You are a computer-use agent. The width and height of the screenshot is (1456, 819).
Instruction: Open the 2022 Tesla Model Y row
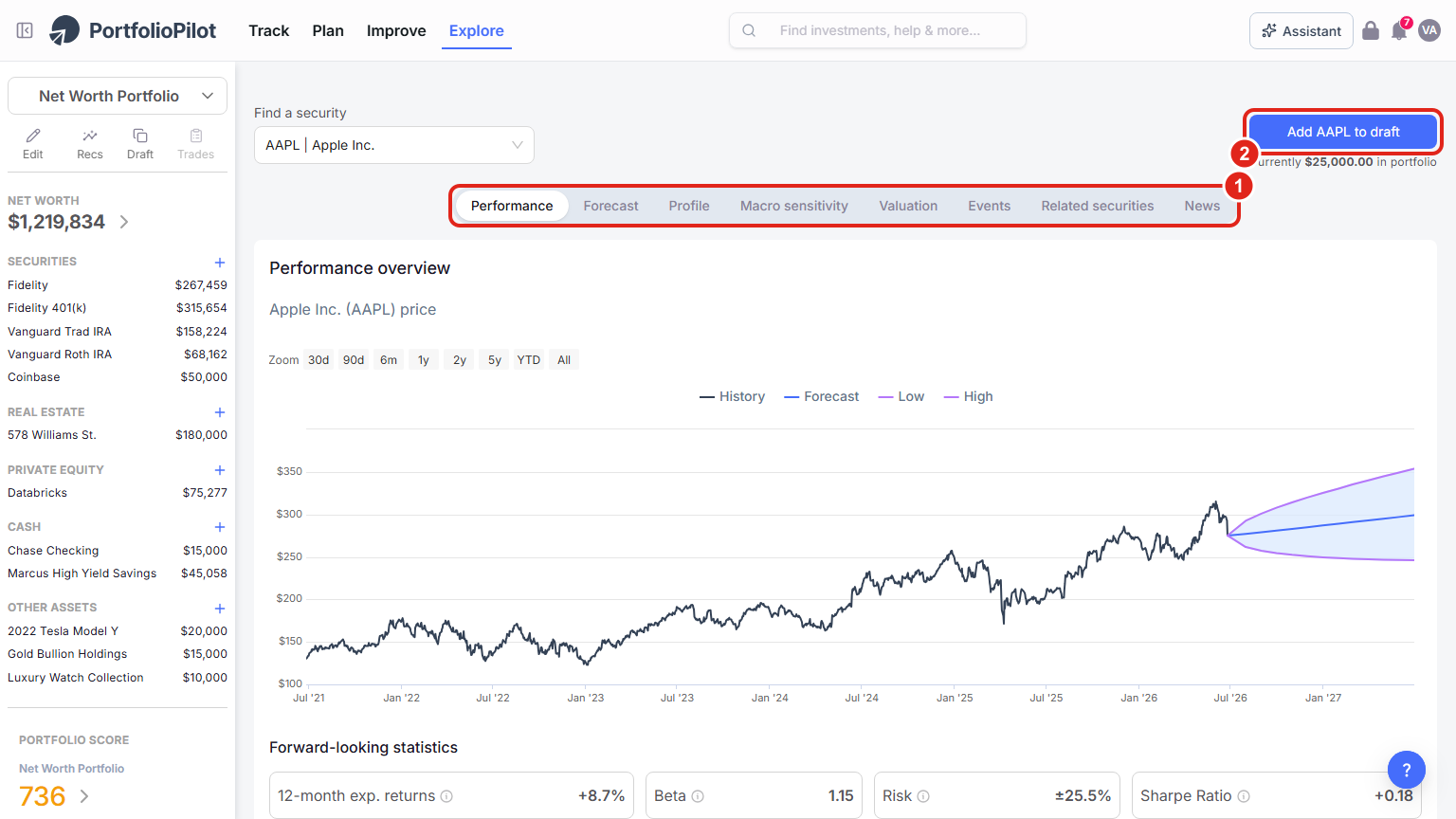118,631
